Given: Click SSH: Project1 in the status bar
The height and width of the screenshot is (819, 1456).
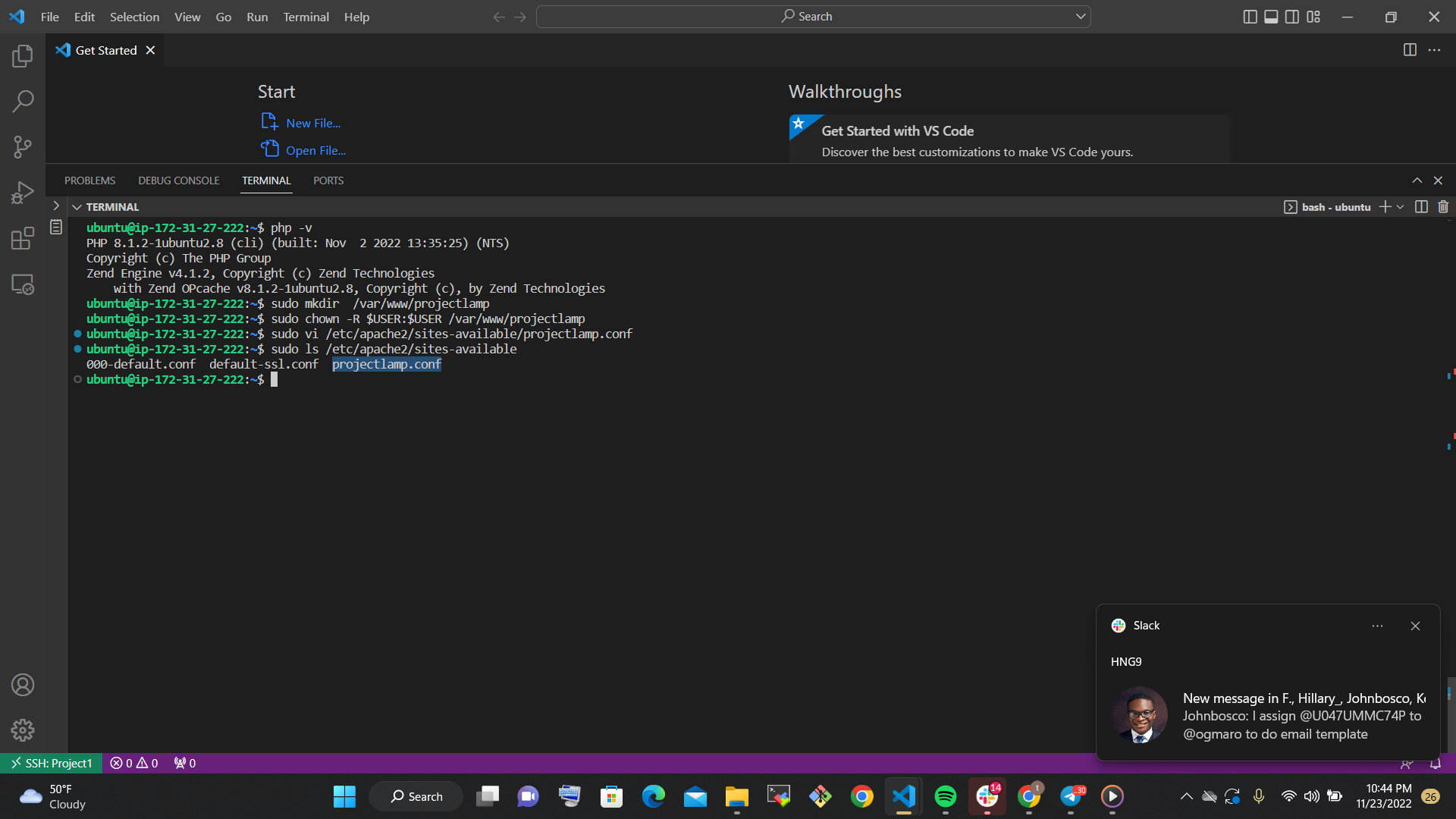Looking at the screenshot, I should click(51, 763).
